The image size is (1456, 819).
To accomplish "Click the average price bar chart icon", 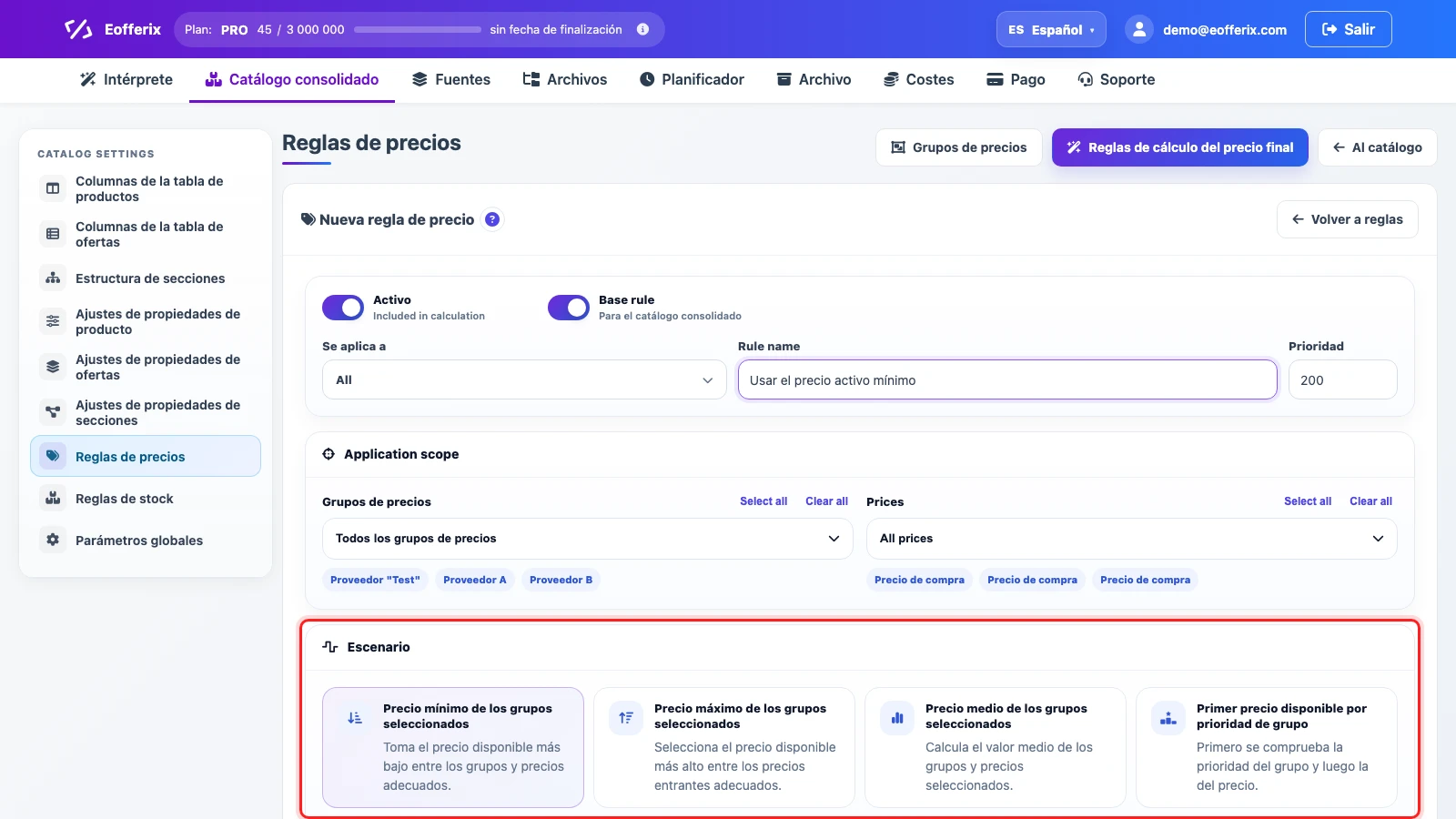I will pos(897,718).
